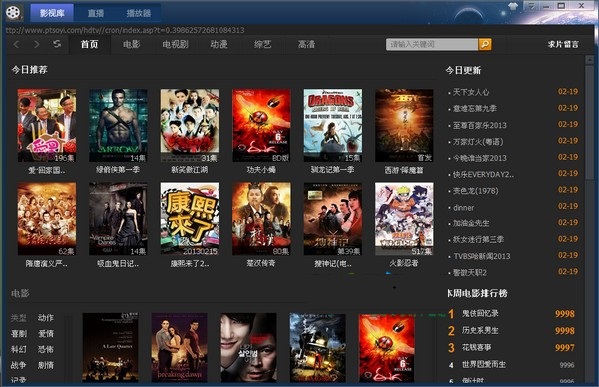599x387 pixels.
Task: Open the main menu dropdown in title bar
Action: [532, 6]
